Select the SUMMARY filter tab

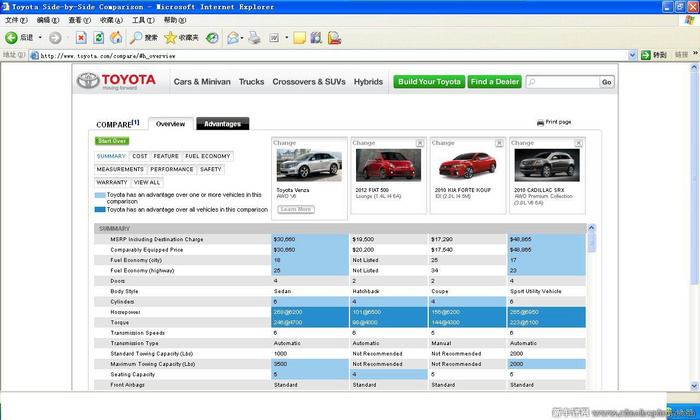[111, 156]
